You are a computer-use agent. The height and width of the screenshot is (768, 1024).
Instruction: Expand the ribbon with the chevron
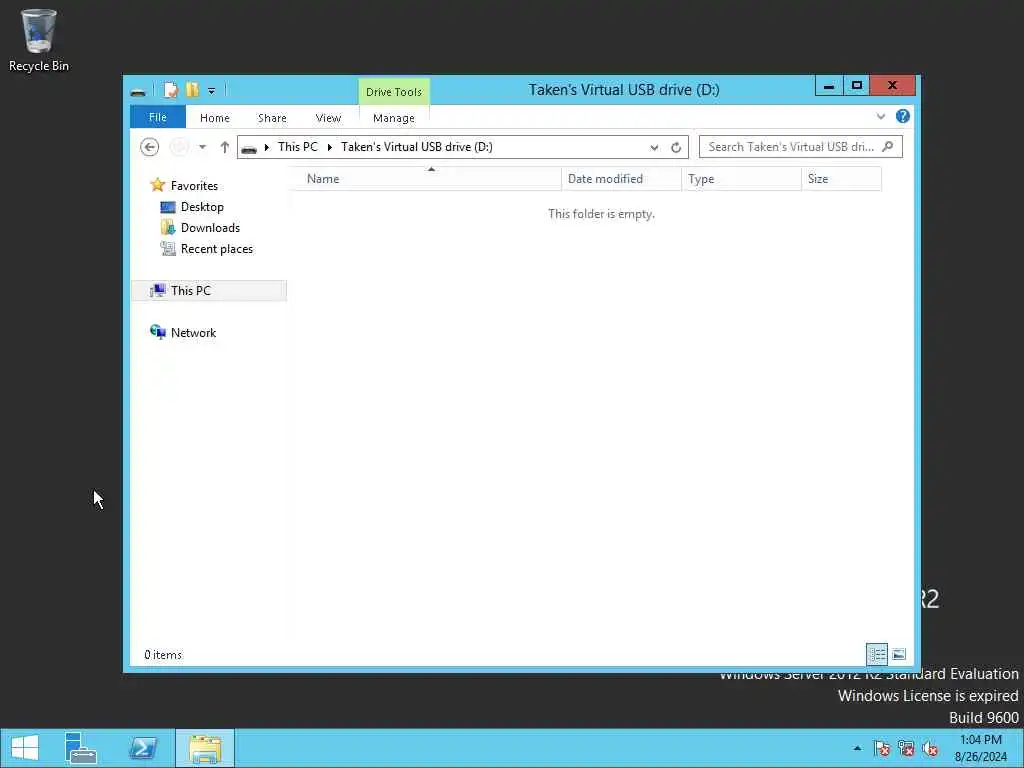tap(880, 117)
